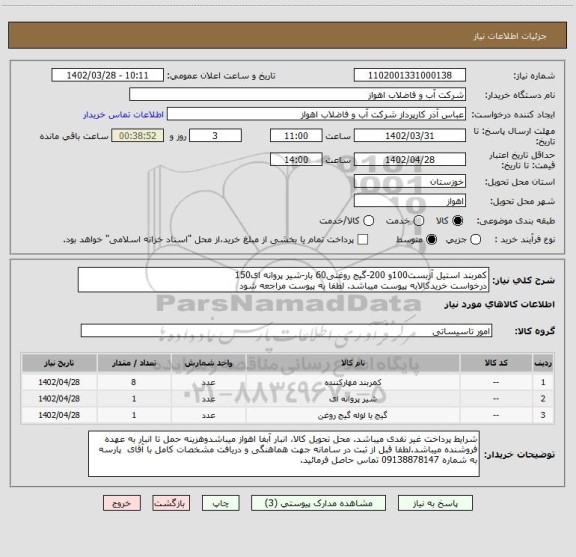Open 'مشاهده مدارک پیوستی (3)' button
The height and width of the screenshot is (557, 576).
pyautogui.click(x=318, y=503)
